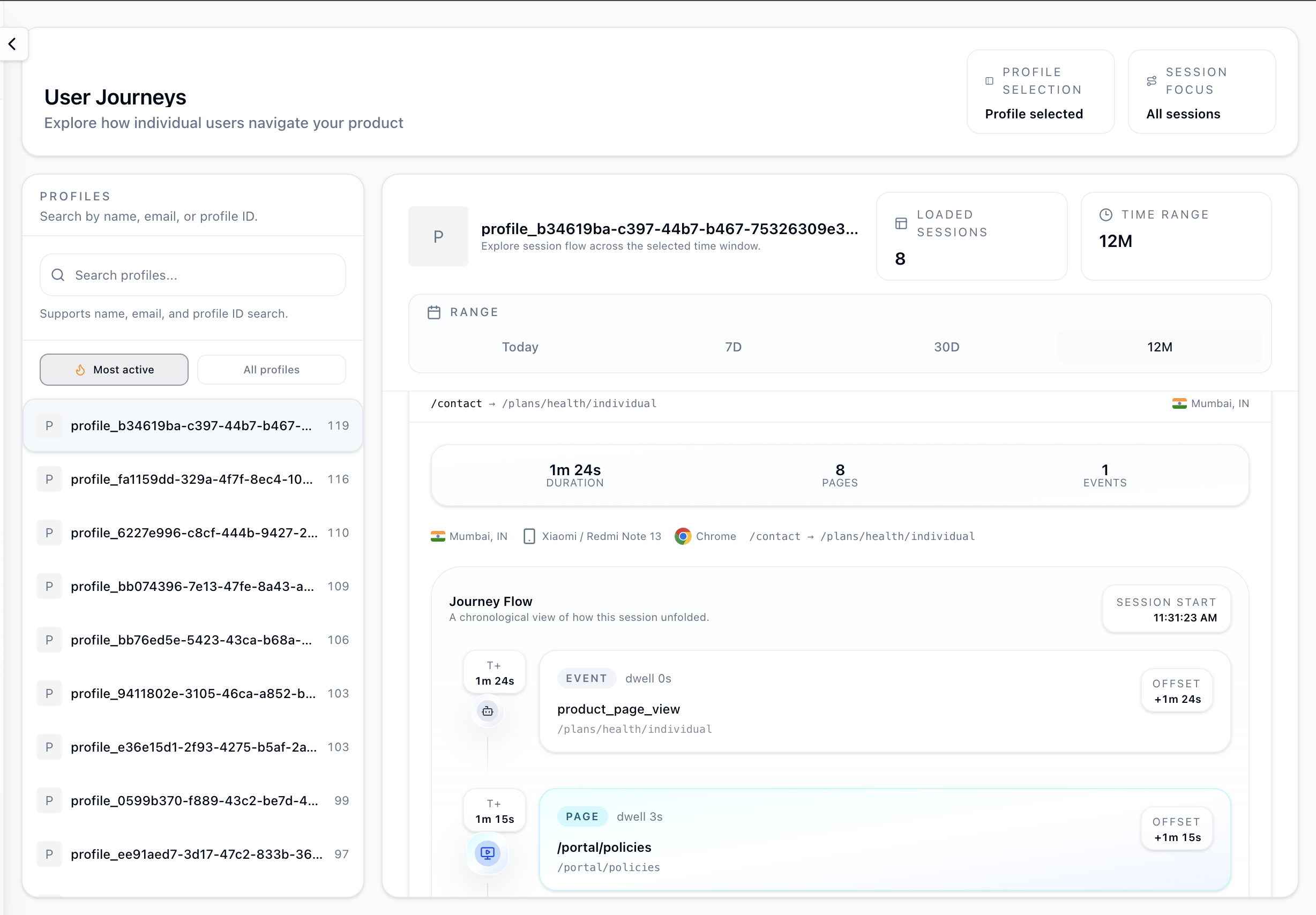Click the monitor icon beside /portal/policies step
Image resolution: width=1316 pixels, height=915 pixels.
click(x=487, y=853)
